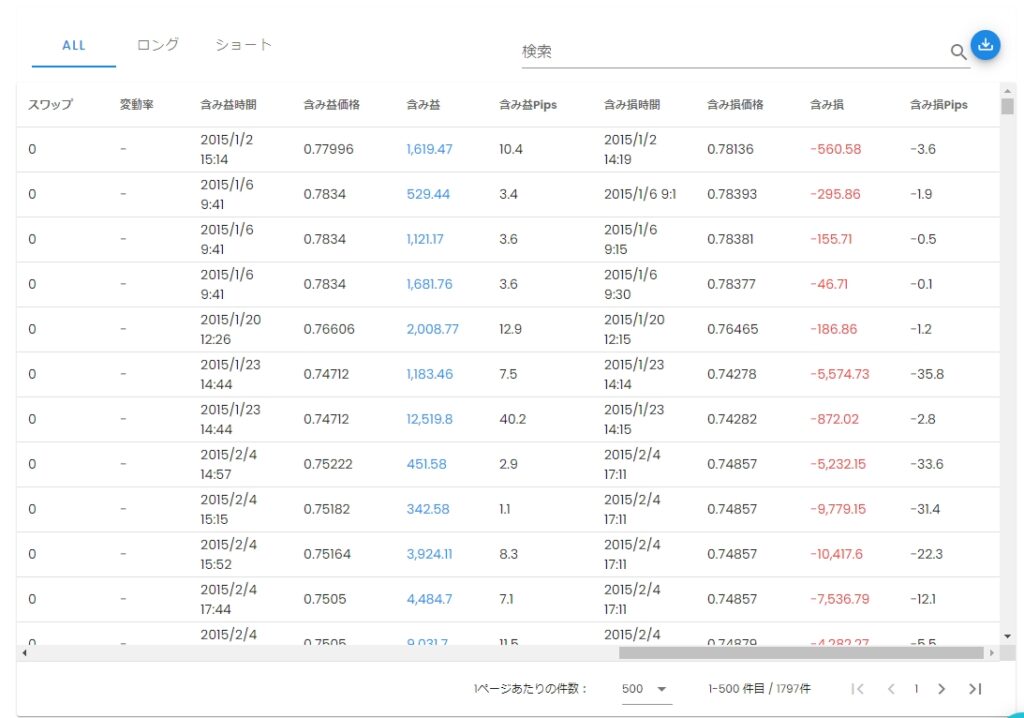The height and width of the screenshot is (718, 1024).
Task: Click price cell 0.75222
Action: [x=328, y=465]
